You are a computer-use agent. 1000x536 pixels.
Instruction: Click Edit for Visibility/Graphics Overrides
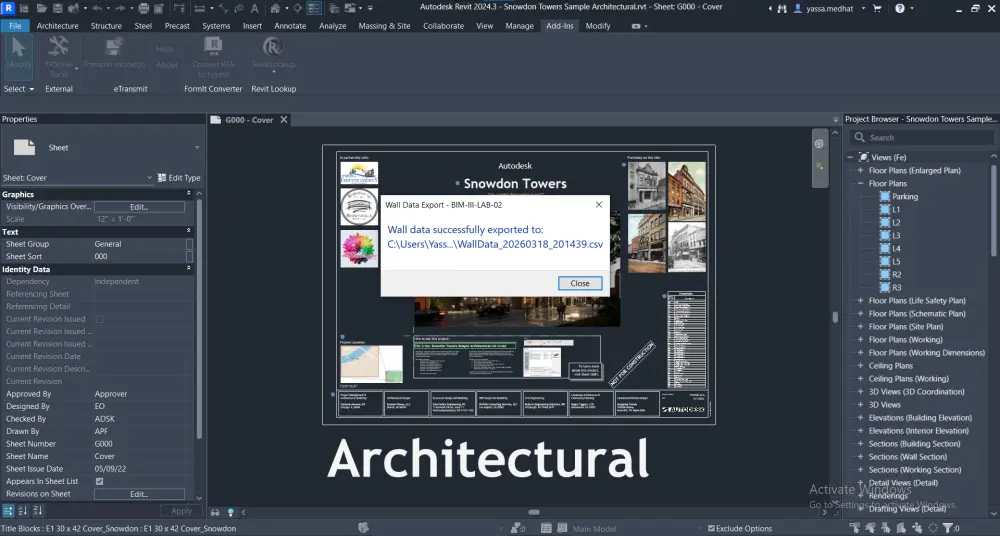coord(139,207)
